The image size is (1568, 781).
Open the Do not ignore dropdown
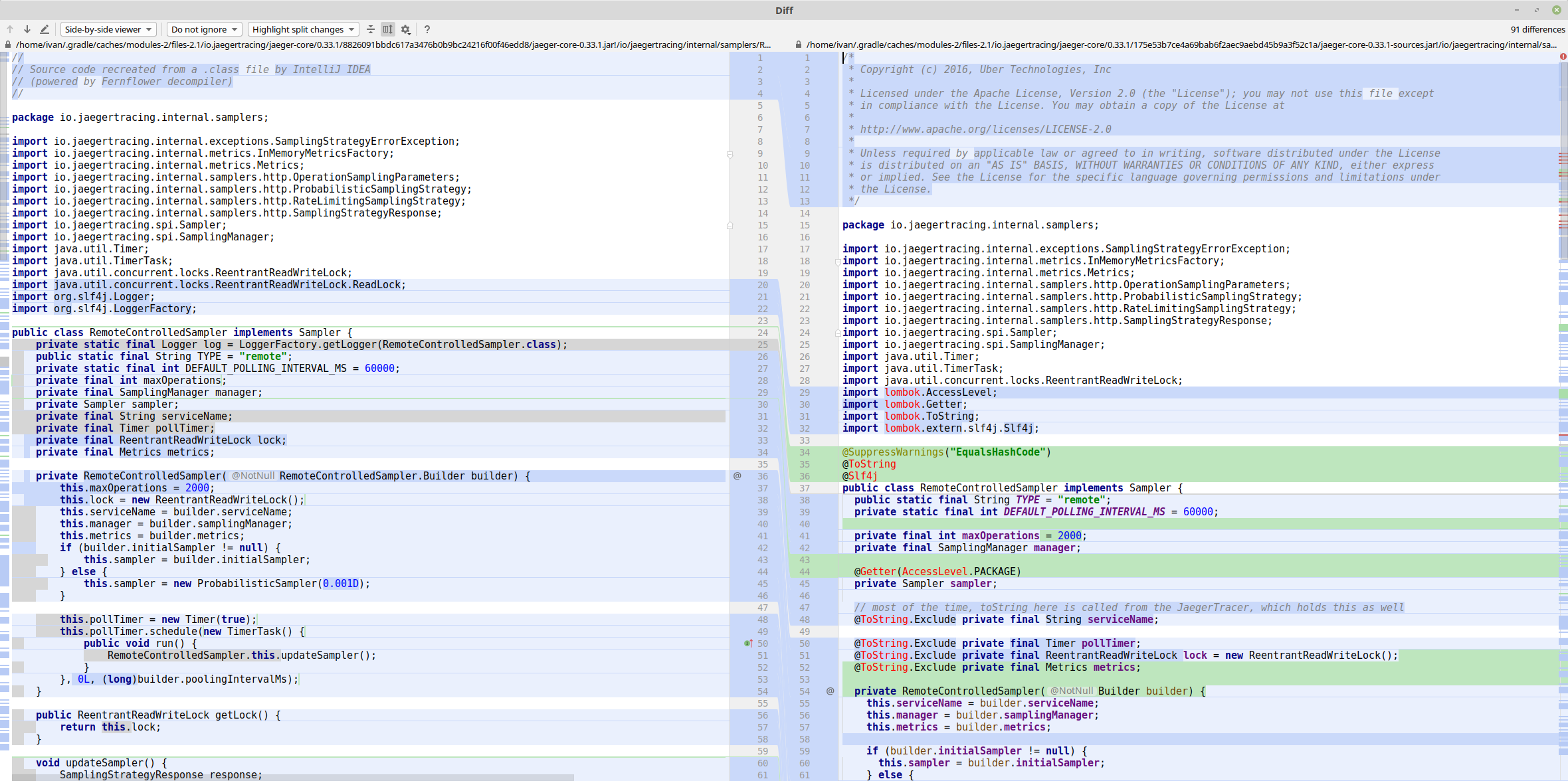tap(203, 29)
